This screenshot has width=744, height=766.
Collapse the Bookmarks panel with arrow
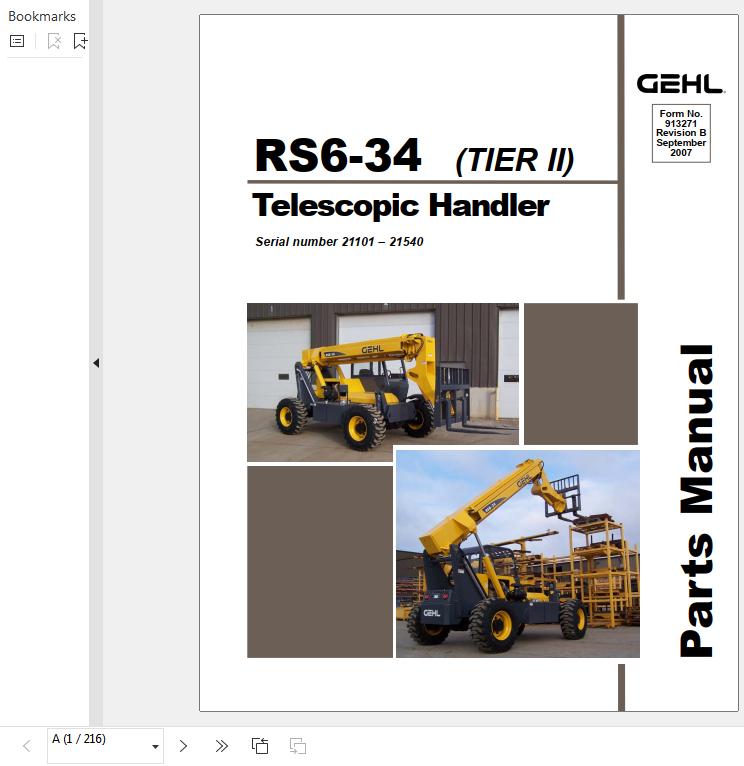[96, 363]
